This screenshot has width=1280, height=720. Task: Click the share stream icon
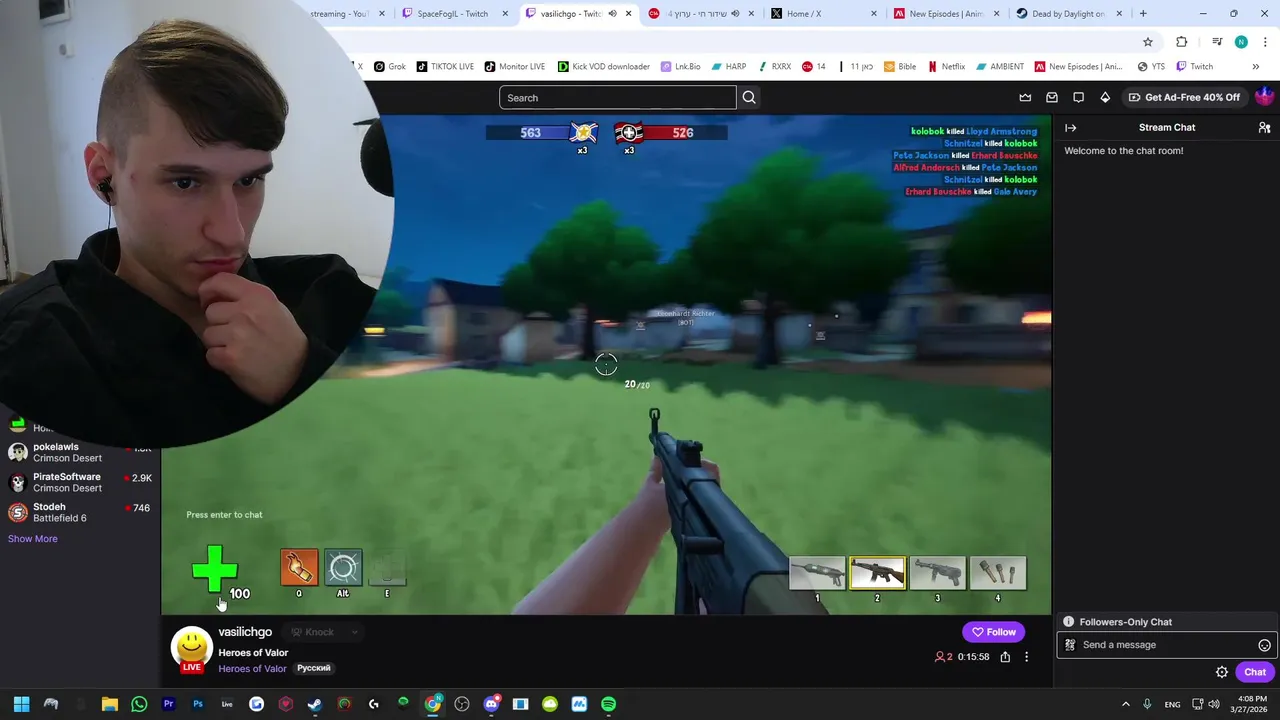point(1005,657)
